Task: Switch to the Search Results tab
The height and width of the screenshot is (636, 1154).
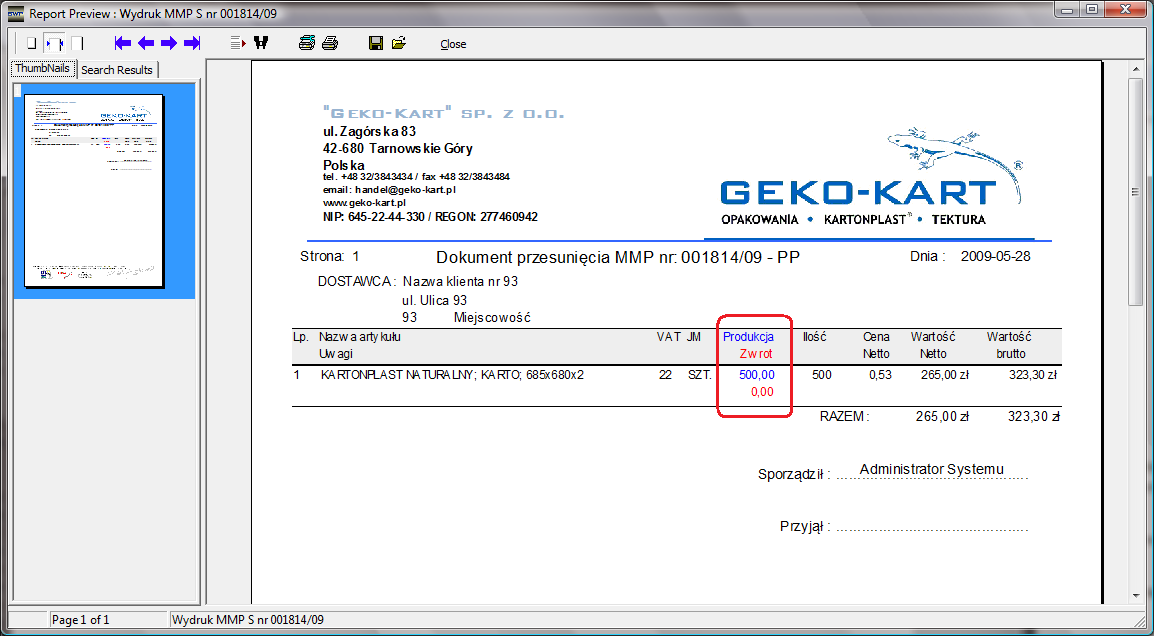Action: pos(117,70)
